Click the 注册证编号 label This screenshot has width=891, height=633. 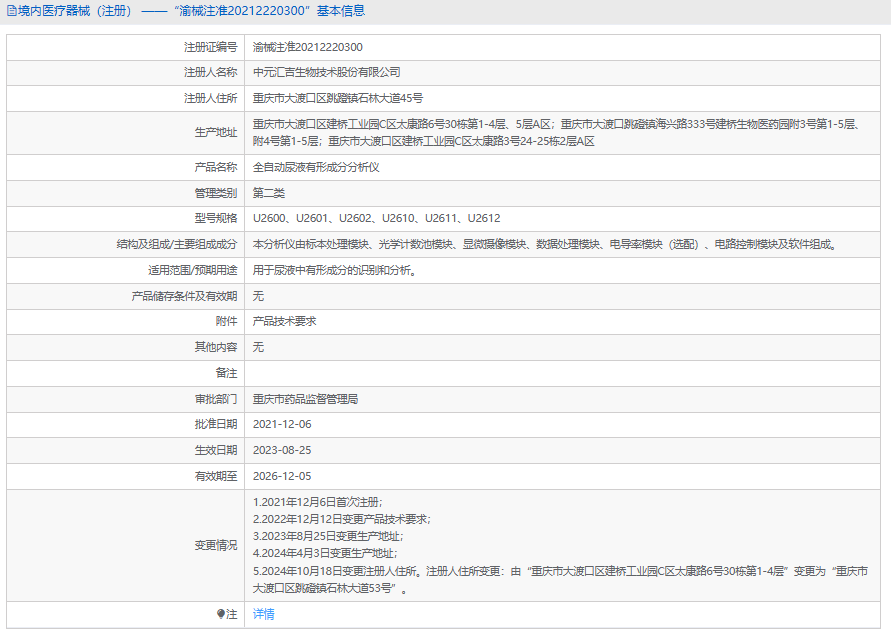pyautogui.click(x=210, y=47)
